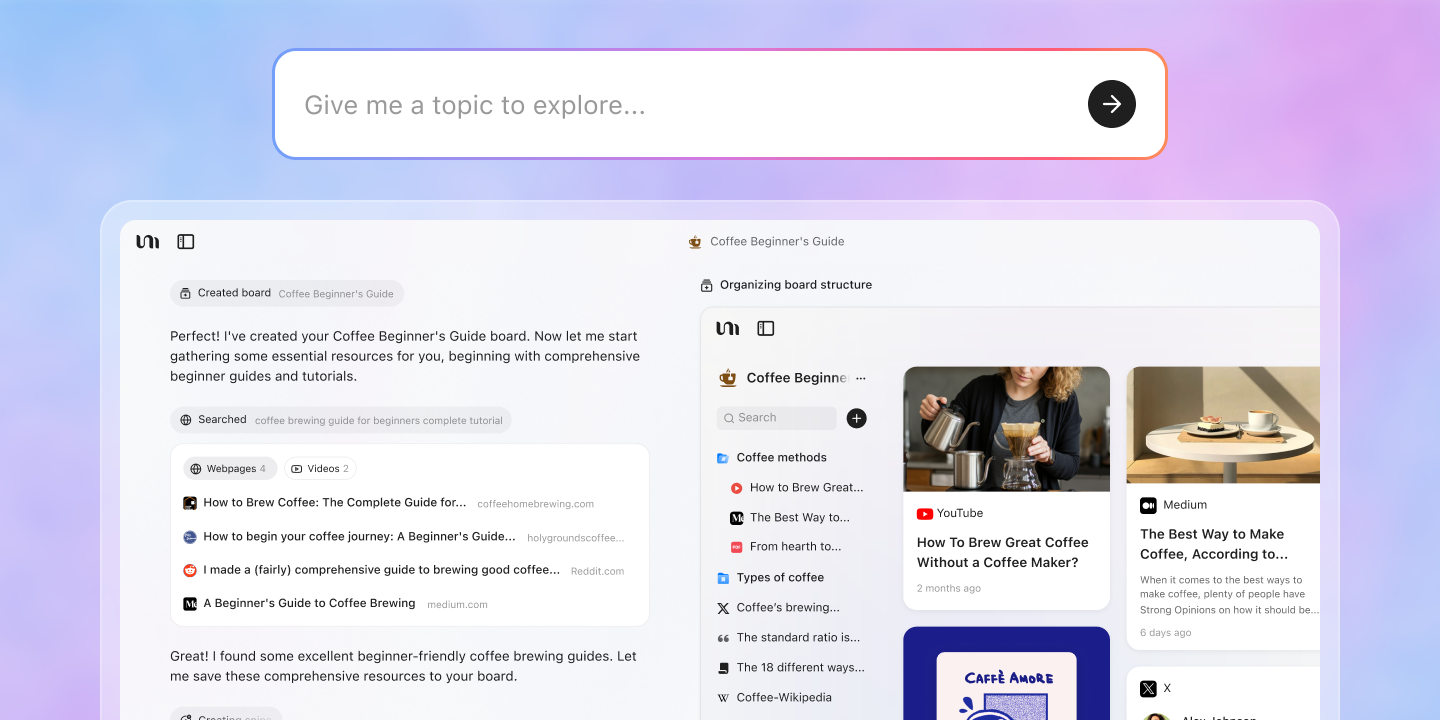Screen dimensions: 1440x720
Task: Click the 'Give me a topic to explore' input
Action: click(600, 104)
